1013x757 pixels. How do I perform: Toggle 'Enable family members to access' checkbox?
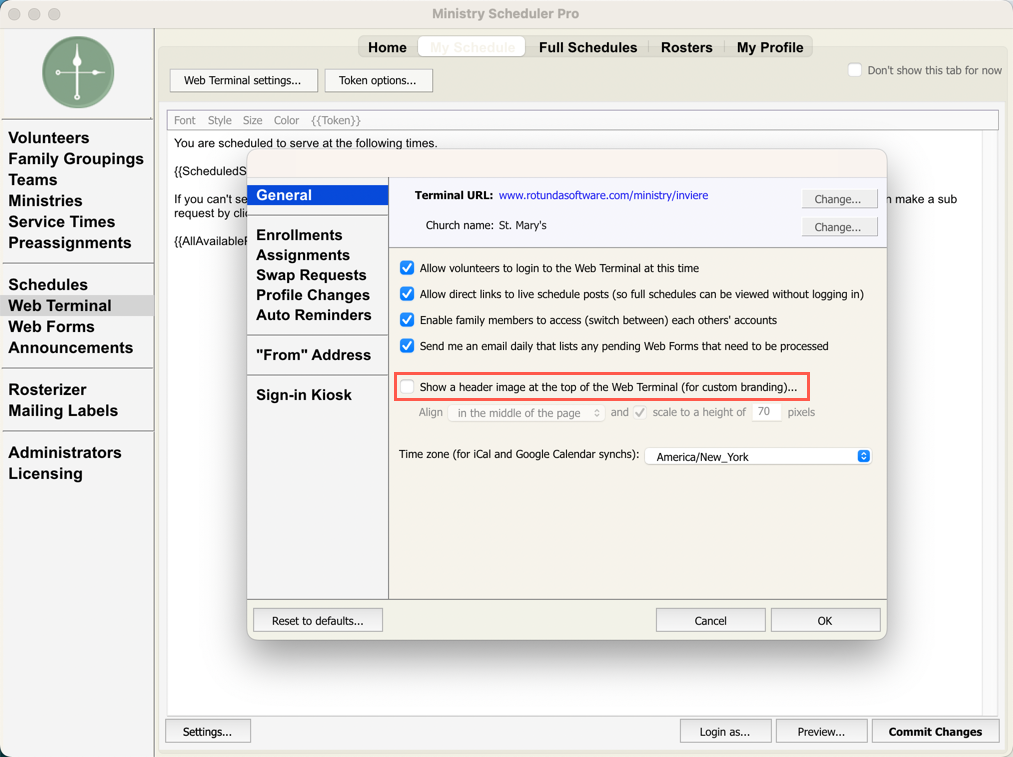tap(407, 320)
